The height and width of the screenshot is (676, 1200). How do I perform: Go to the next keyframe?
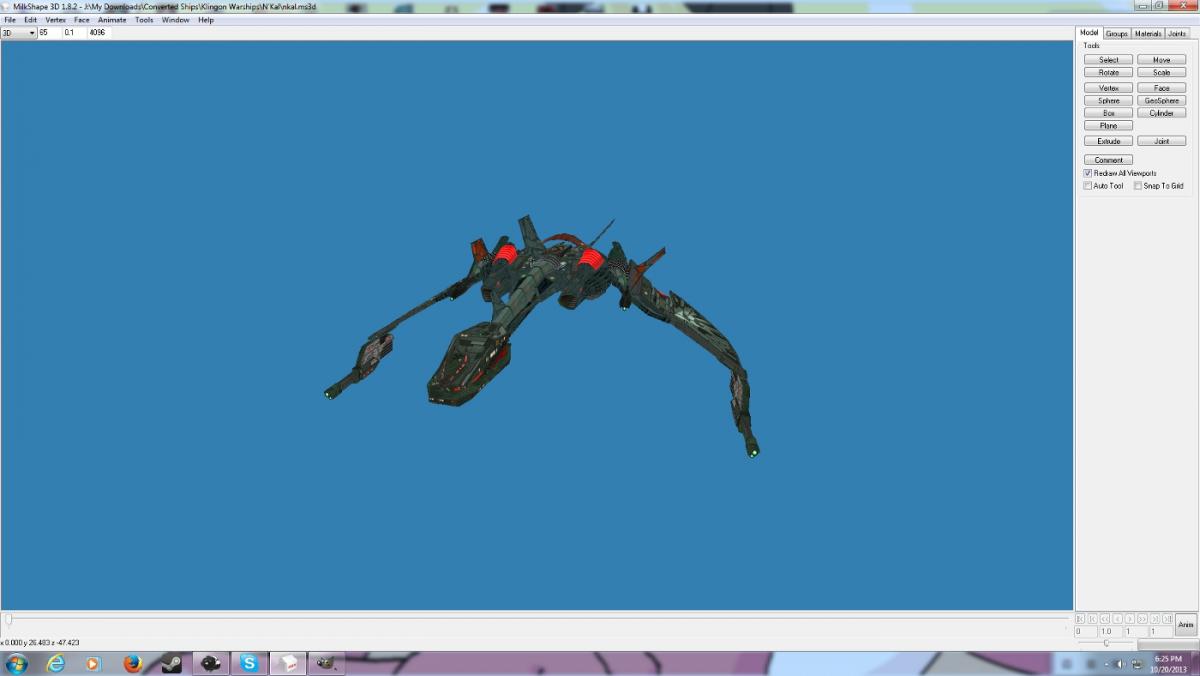(1155, 619)
